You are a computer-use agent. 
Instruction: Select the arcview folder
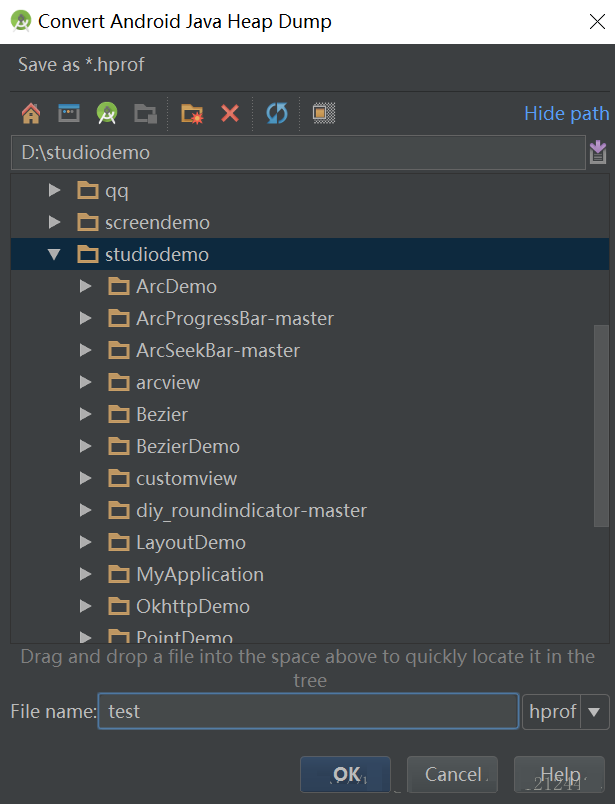(x=310, y=382)
